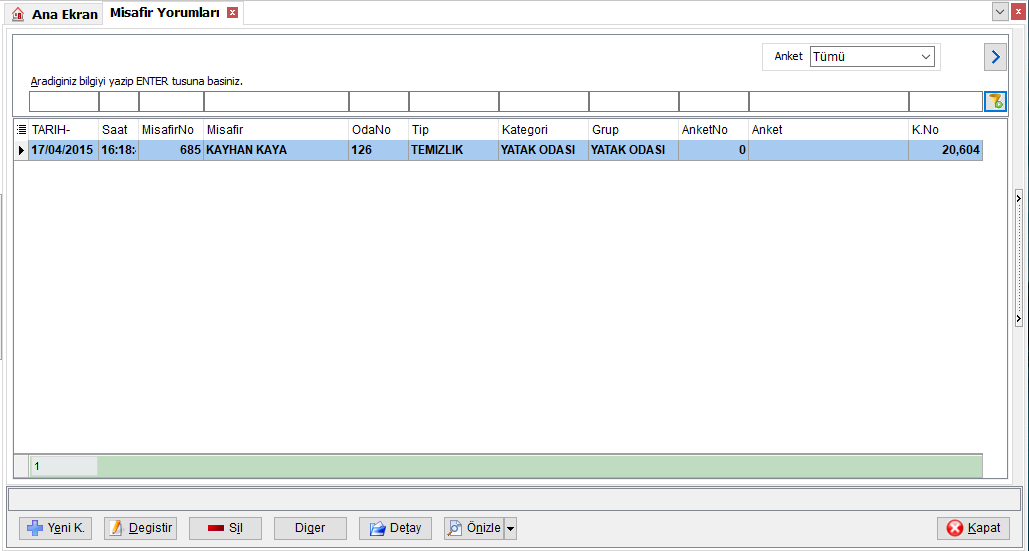Expand the Önizle dropdown arrow
The width and height of the screenshot is (1029, 551).
click(511, 528)
